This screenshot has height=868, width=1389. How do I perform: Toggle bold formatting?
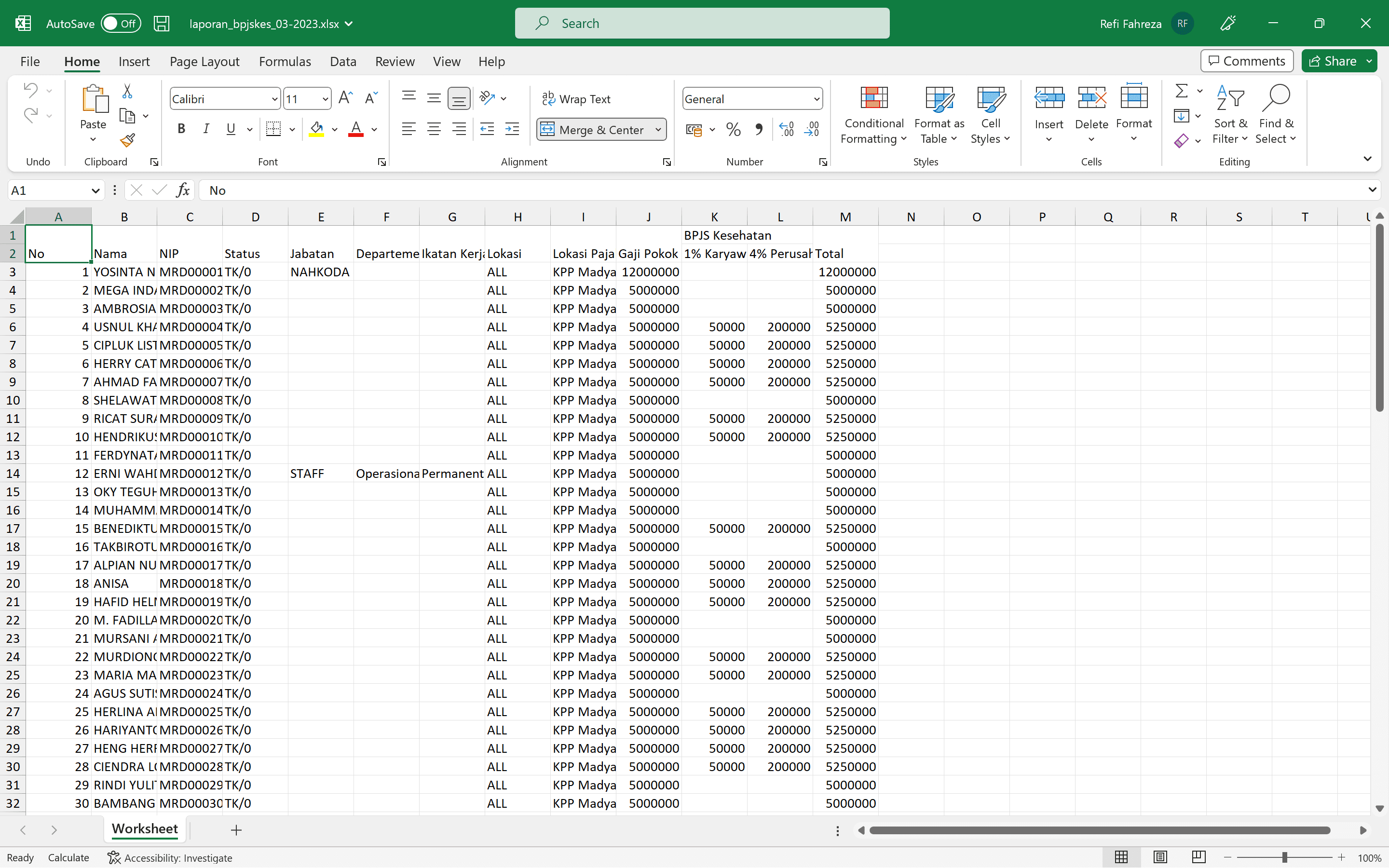pos(181,130)
